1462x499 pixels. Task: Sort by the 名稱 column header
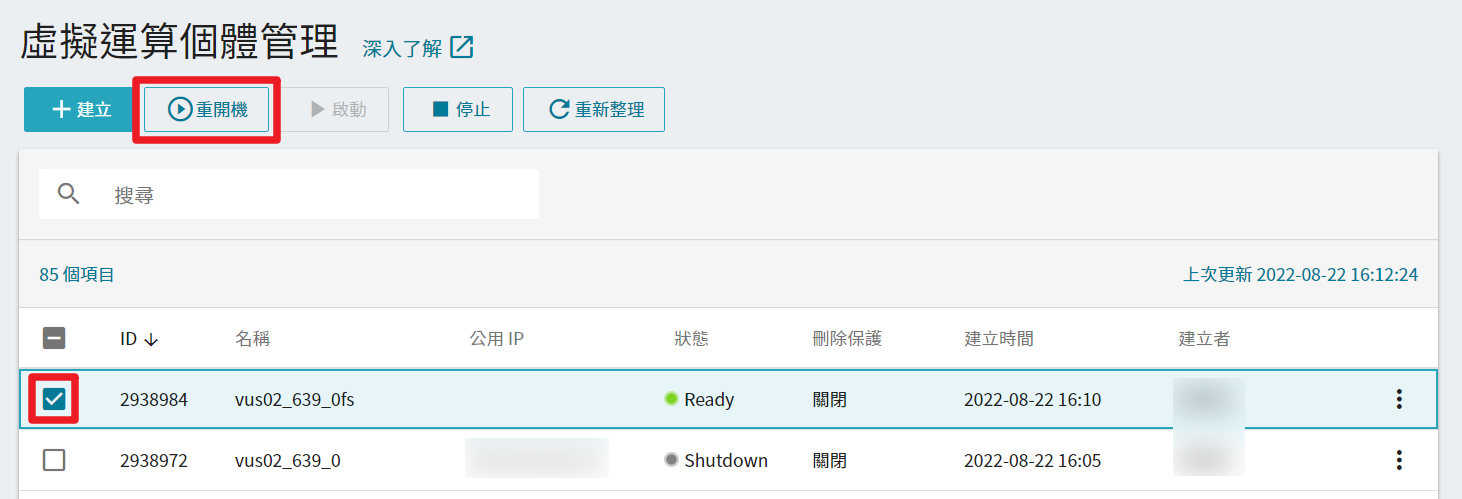point(252,339)
